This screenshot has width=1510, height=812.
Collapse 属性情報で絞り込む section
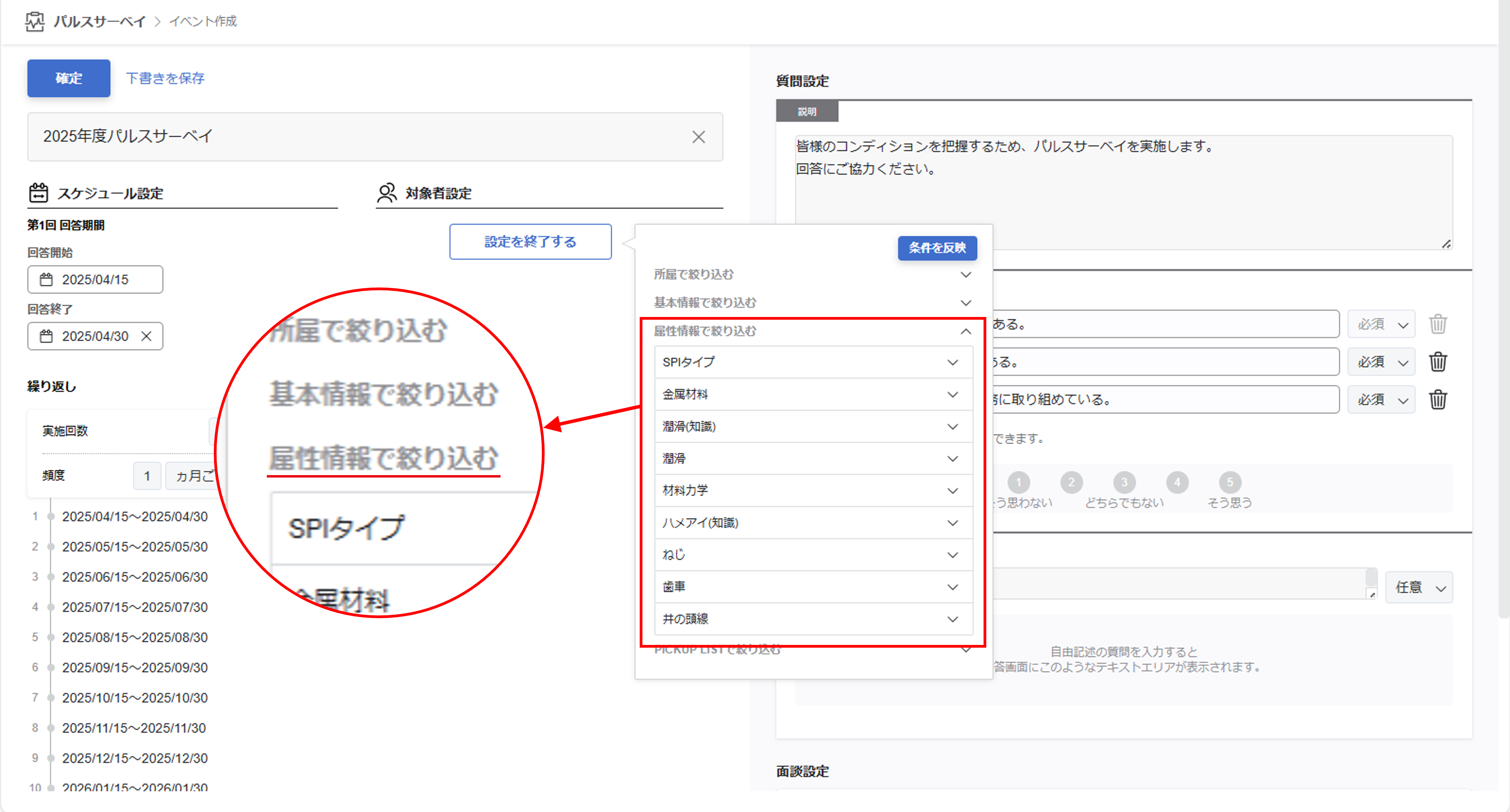(x=812, y=331)
